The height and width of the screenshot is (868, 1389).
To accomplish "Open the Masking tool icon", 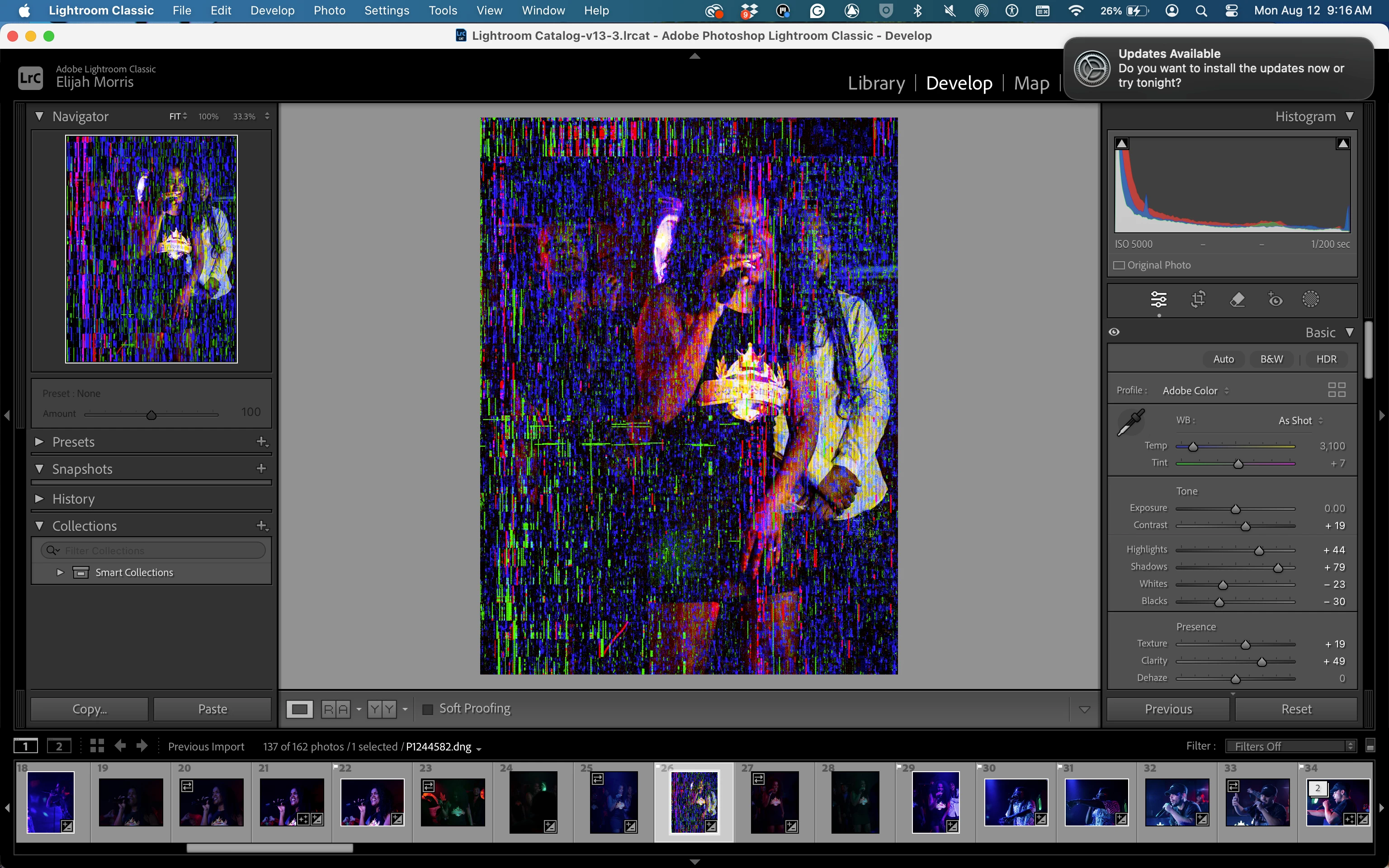I will pyautogui.click(x=1310, y=299).
